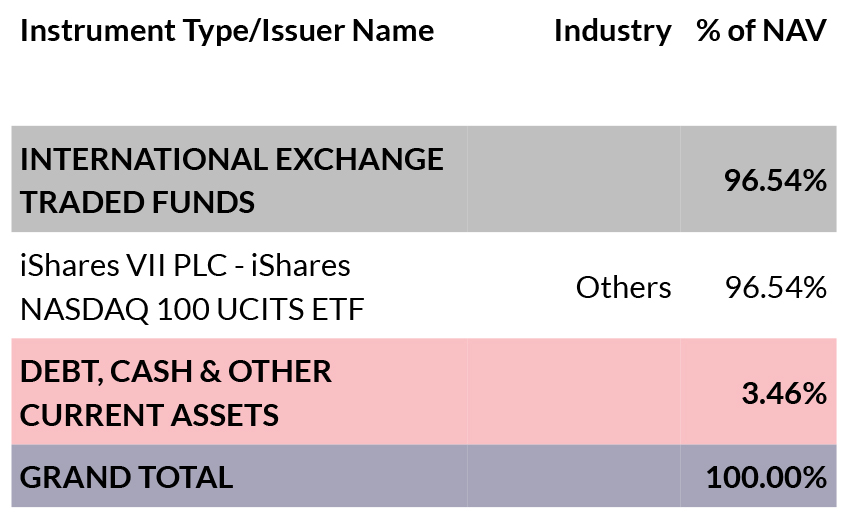The width and height of the screenshot is (847, 519).
Task: Select the 'TRADED FUNDS' text line
Action: [137, 202]
